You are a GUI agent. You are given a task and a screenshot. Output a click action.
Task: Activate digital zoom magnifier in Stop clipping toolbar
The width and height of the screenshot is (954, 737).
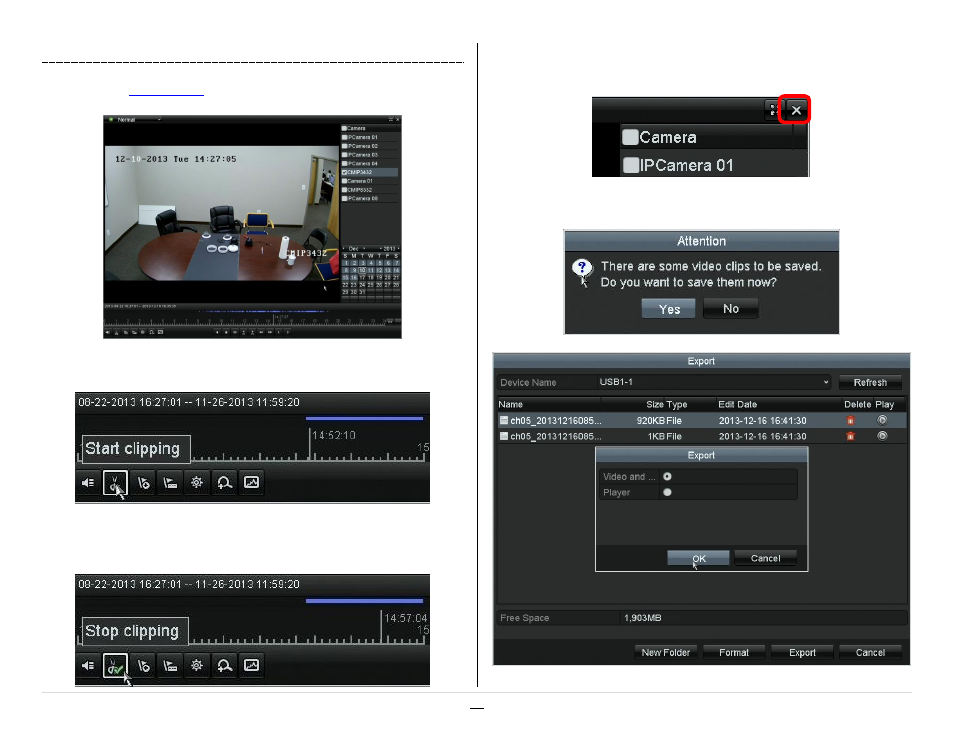tap(224, 665)
